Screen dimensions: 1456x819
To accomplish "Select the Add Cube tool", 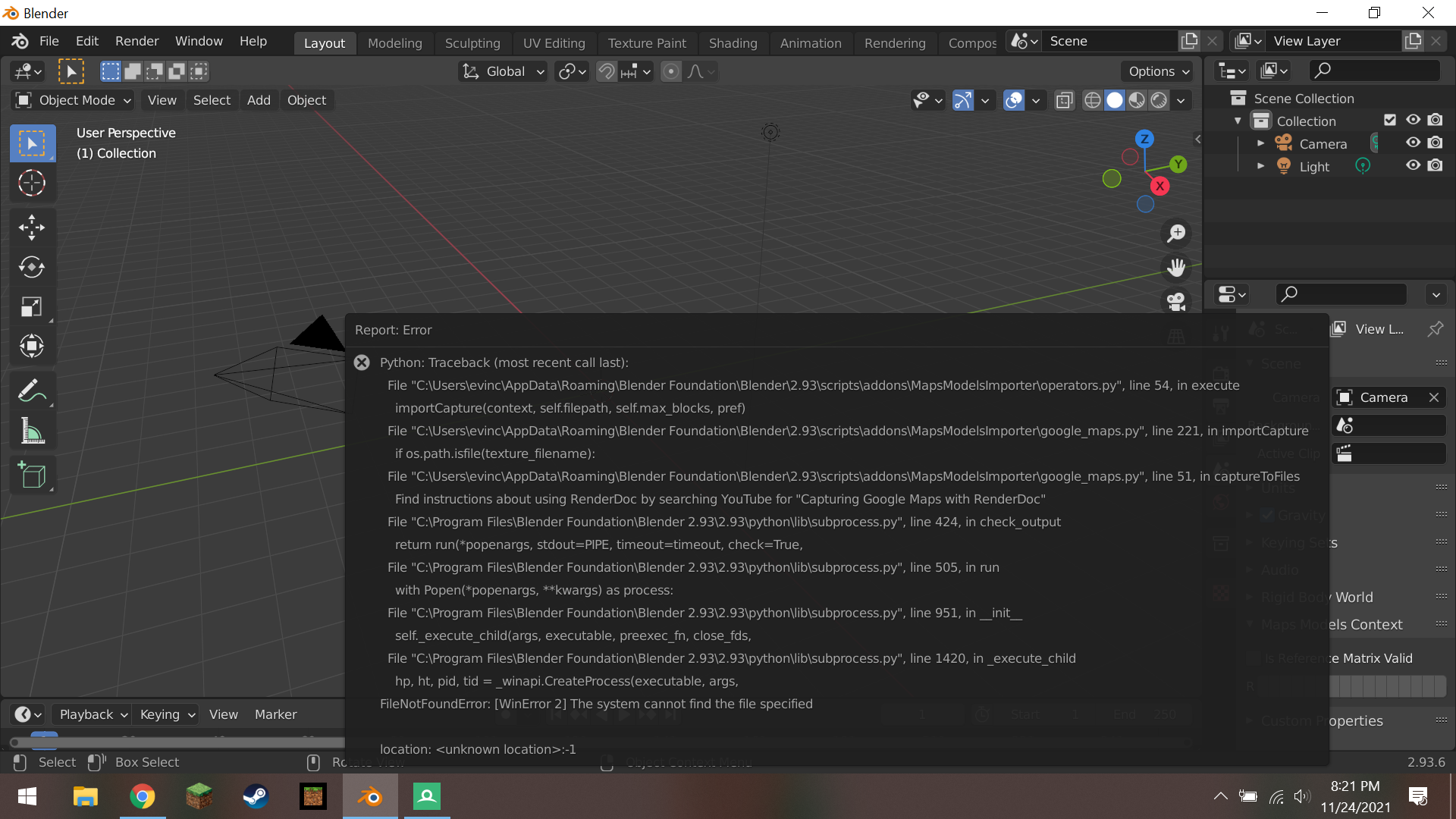I will [x=32, y=475].
